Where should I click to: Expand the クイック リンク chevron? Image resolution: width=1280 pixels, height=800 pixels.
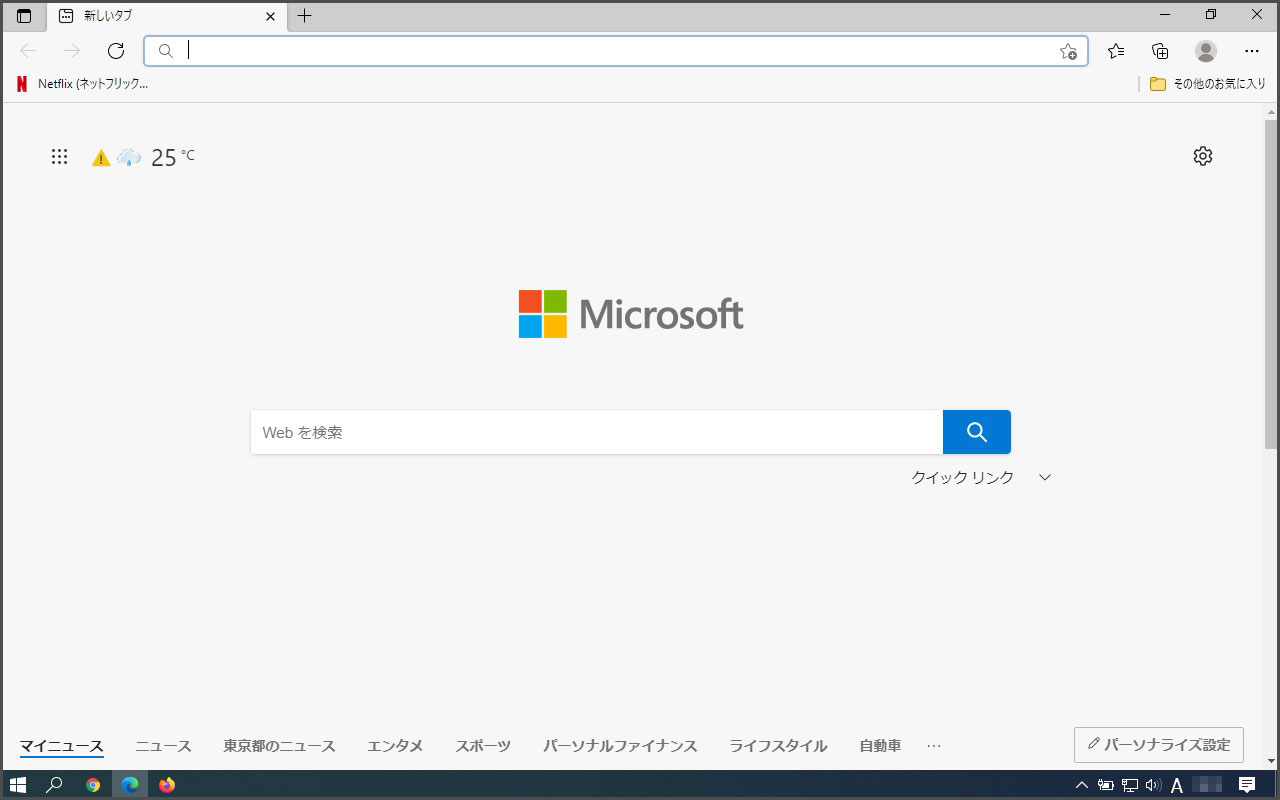tap(1045, 478)
